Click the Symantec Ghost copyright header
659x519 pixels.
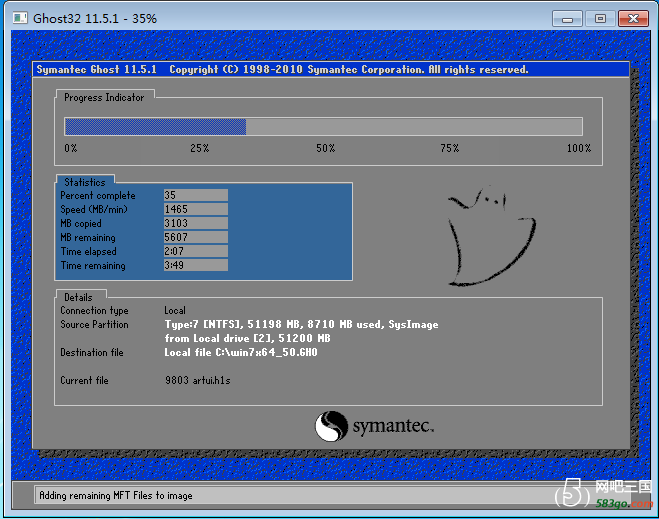point(282,69)
